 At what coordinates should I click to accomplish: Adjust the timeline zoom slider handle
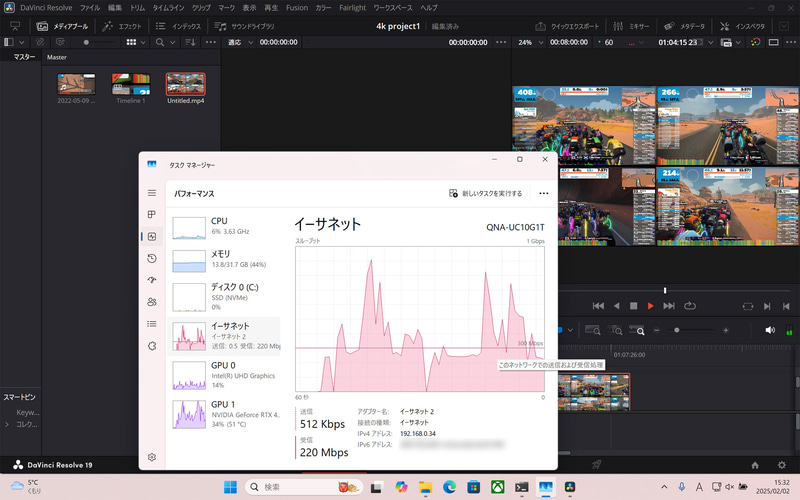pos(677,330)
